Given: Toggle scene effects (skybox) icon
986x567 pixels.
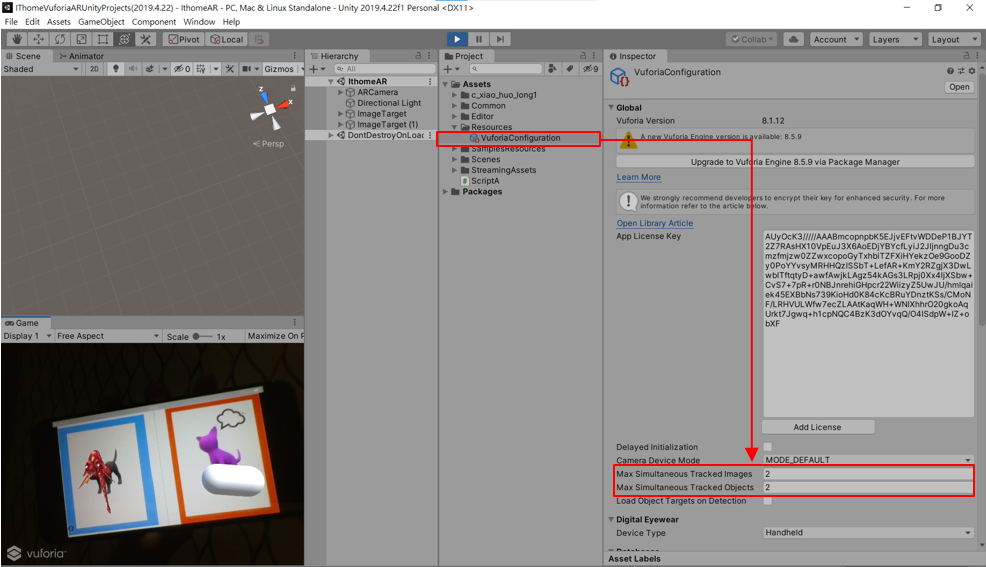Looking at the screenshot, I should [150, 69].
